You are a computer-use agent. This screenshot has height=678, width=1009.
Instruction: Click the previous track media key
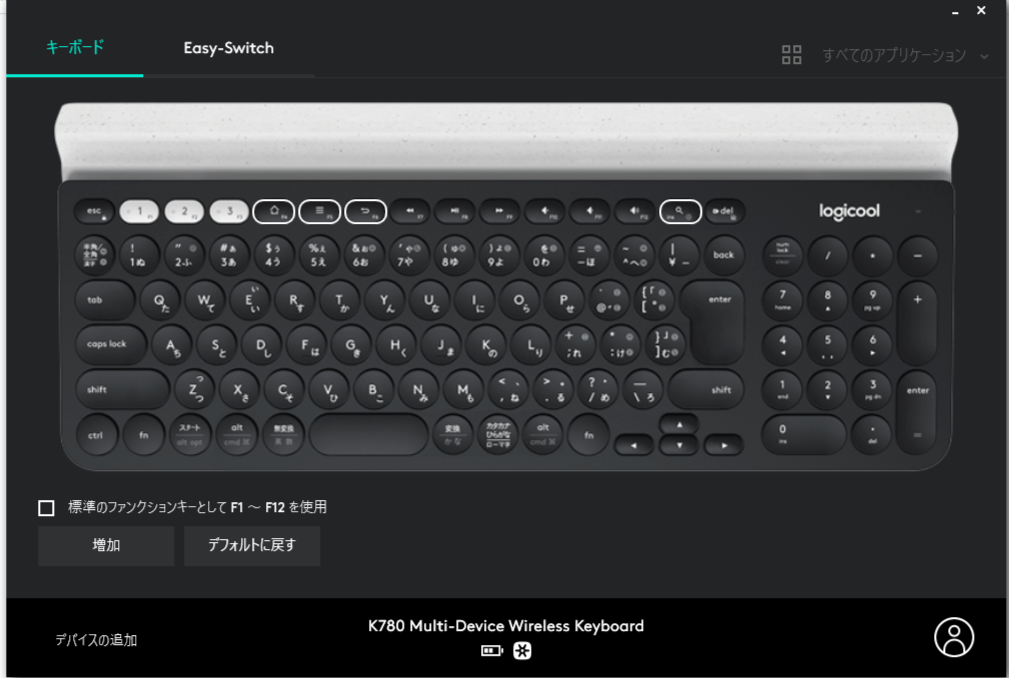[410, 211]
